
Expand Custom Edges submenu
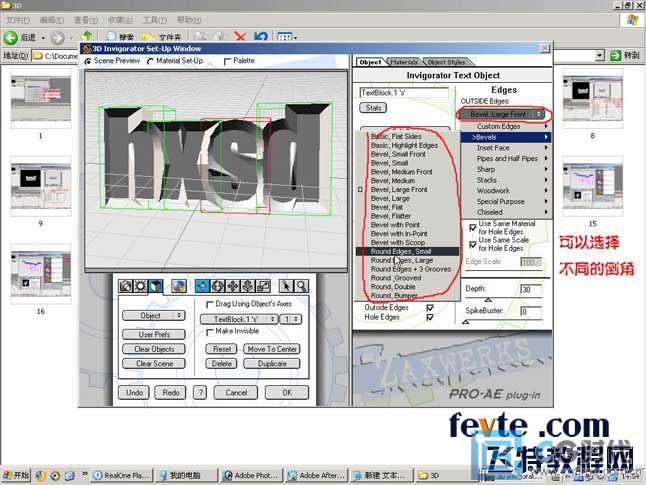click(x=506, y=127)
